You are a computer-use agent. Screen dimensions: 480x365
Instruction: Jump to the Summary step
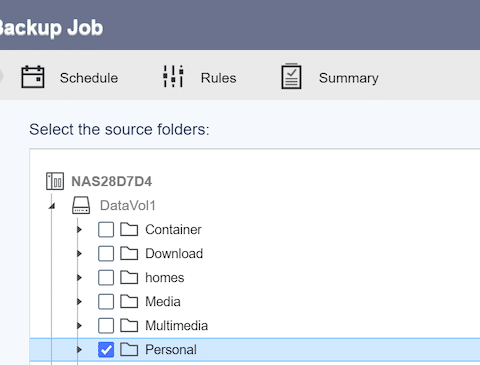point(349,78)
